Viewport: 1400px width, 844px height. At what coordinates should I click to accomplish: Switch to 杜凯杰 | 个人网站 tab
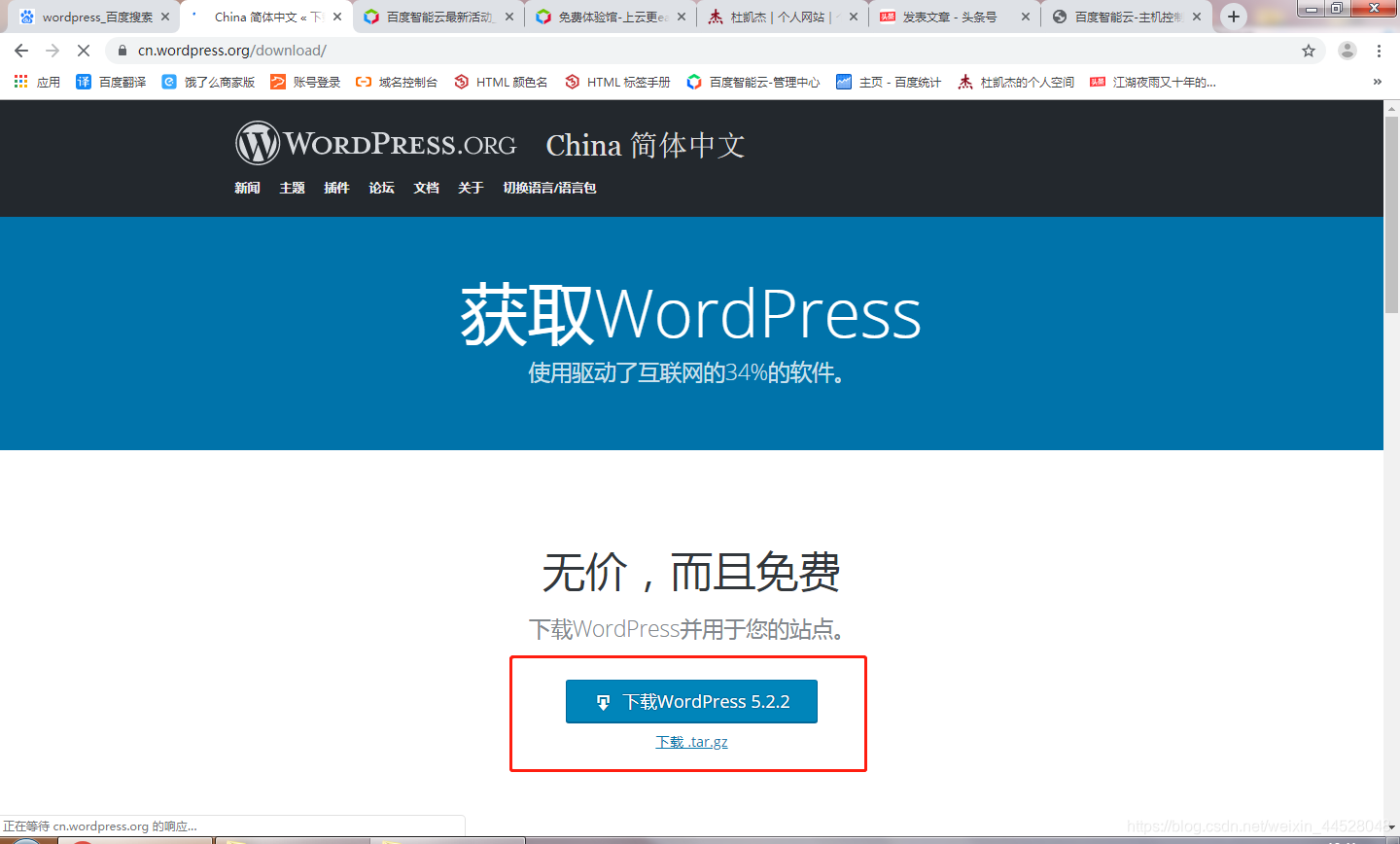784,17
